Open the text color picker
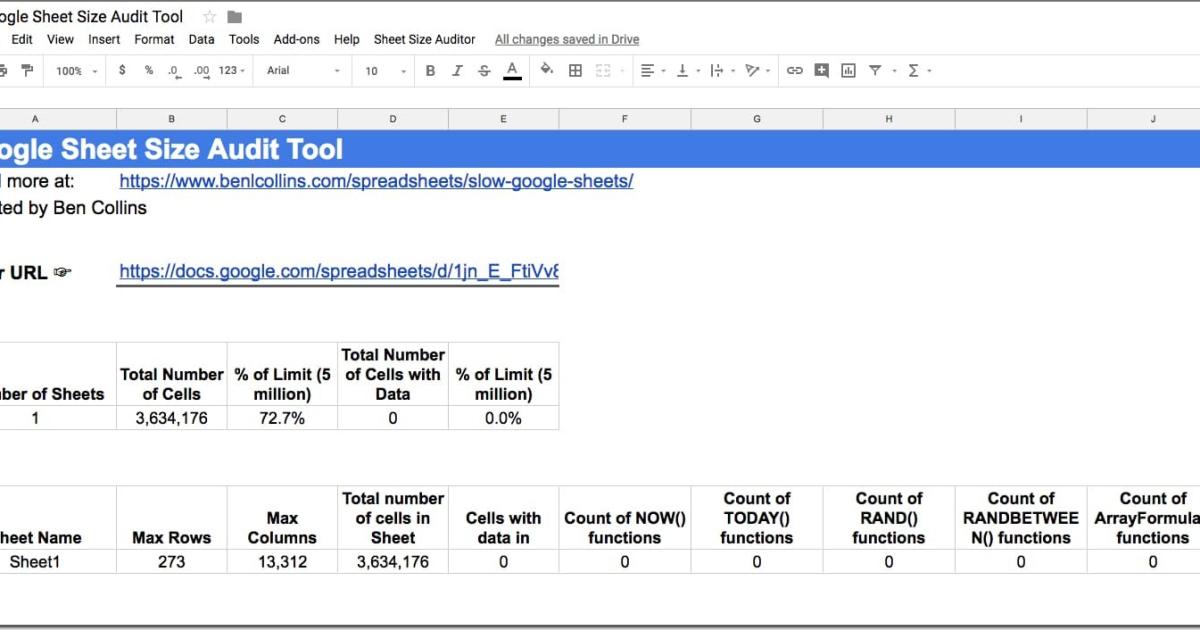The width and height of the screenshot is (1200, 630). (513, 70)
